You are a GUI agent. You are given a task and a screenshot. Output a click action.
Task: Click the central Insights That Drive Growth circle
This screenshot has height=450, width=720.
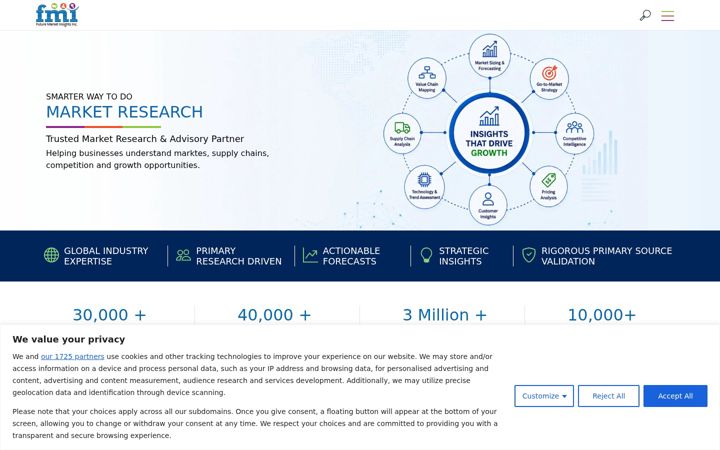pyautogui.click(x=489, y=133)
